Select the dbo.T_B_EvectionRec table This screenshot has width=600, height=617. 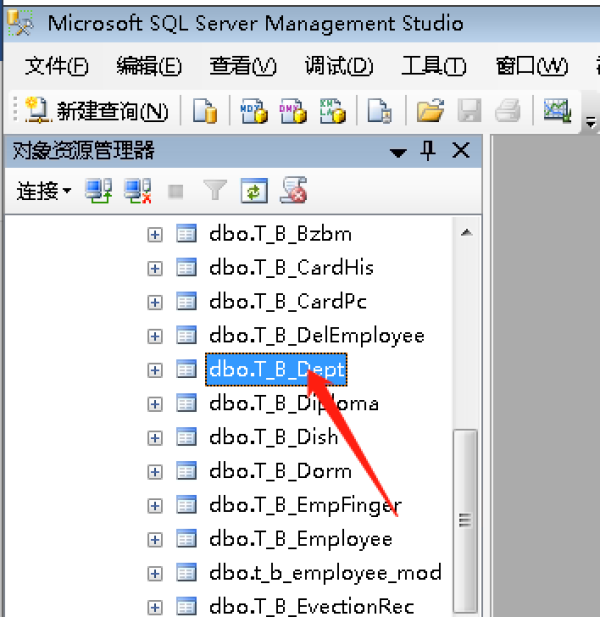[312, 607]
